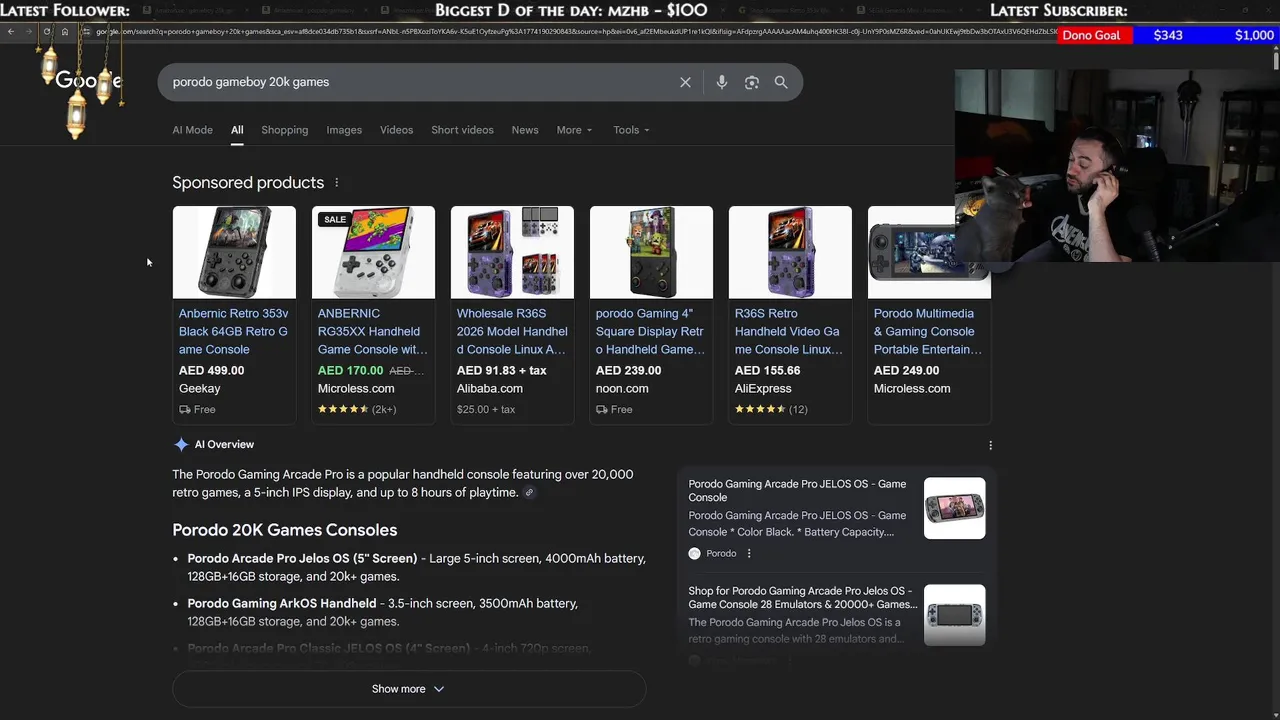Open the Google logo homepage link

click(x=88, y=81)
